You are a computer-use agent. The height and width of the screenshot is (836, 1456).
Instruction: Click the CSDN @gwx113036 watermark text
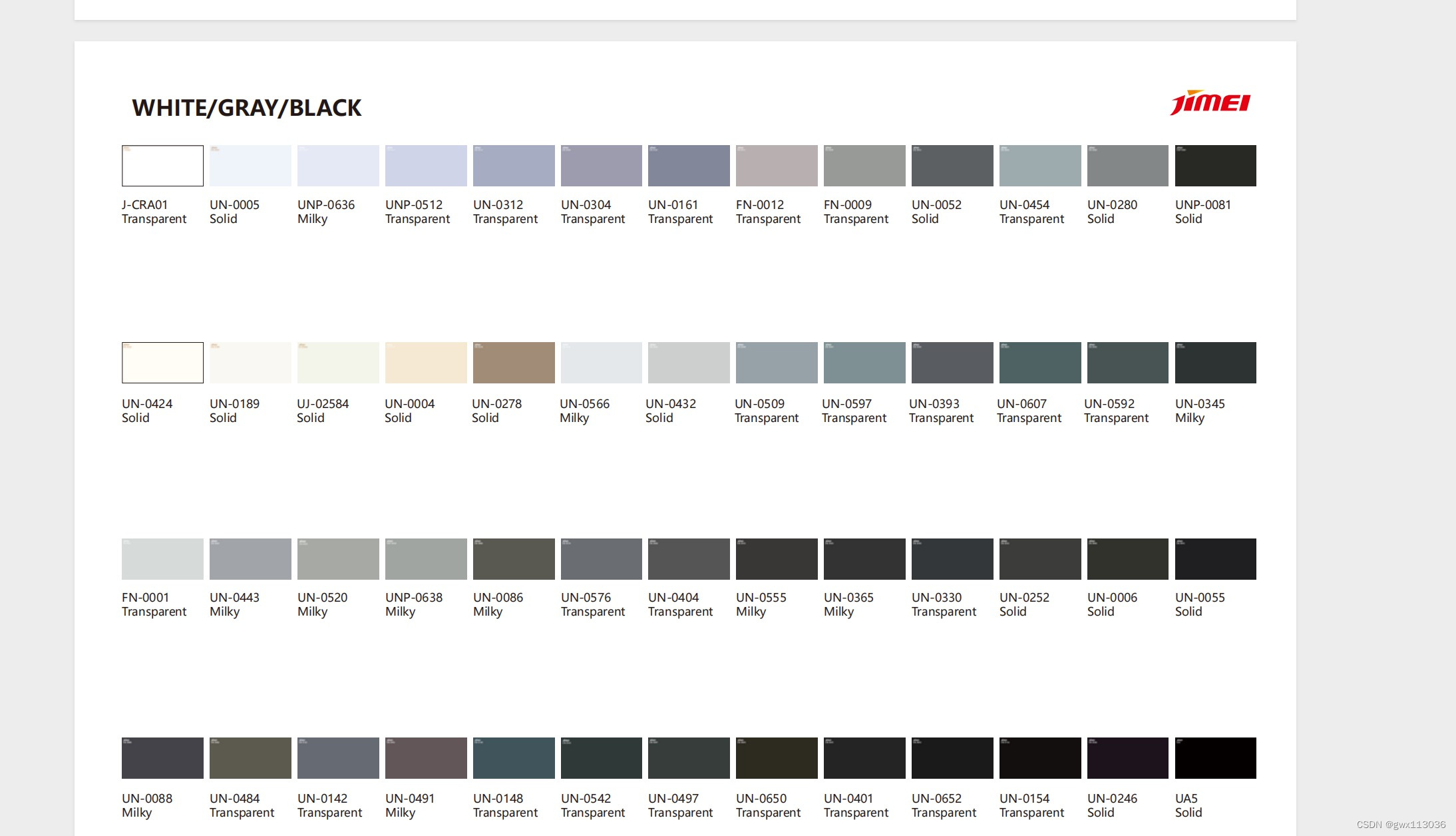pyautogui.click(x=1401, y=824)
